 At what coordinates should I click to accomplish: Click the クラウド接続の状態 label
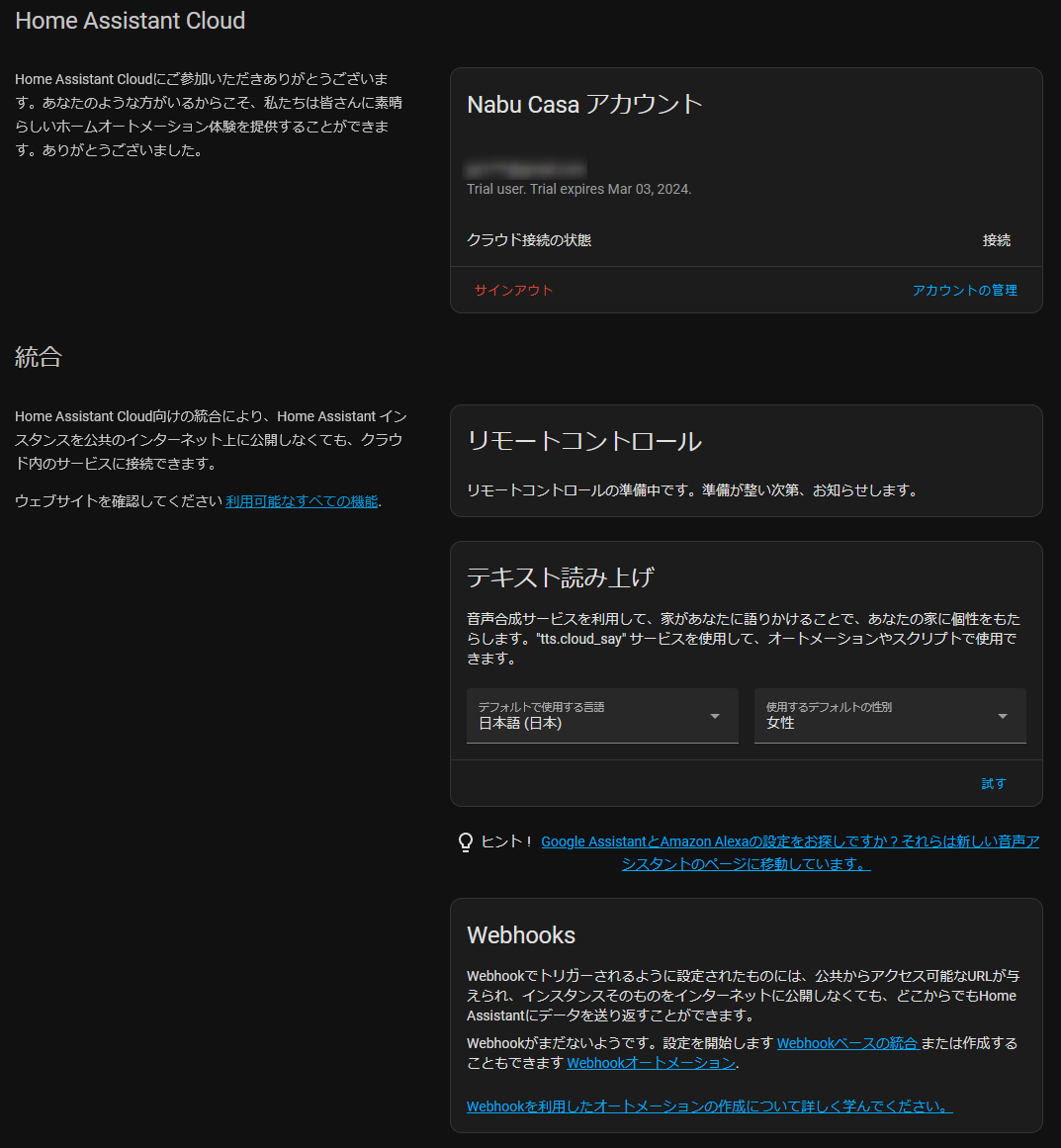tap(529, 240)
